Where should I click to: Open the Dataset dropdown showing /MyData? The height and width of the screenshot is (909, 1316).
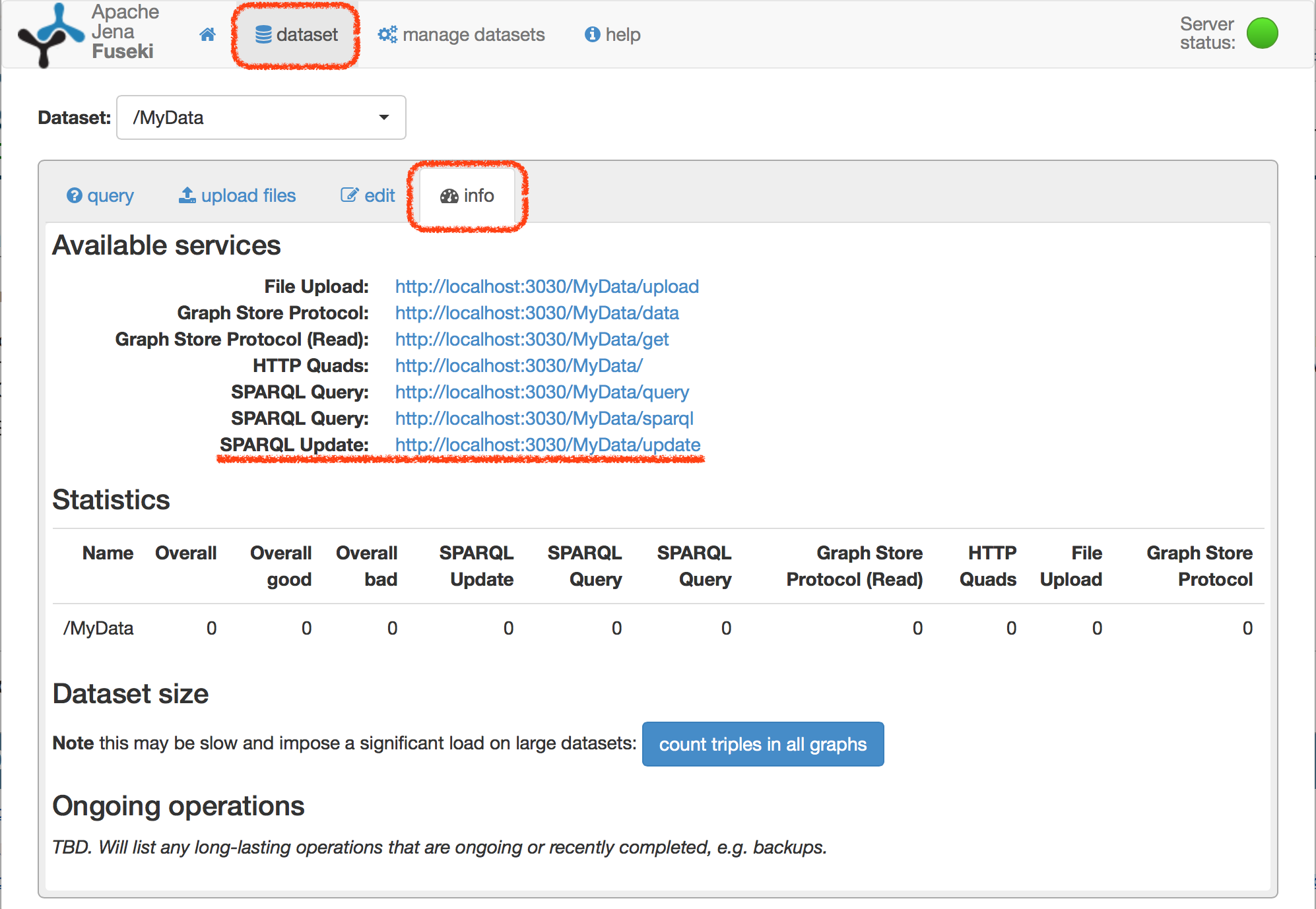point(261,117)
